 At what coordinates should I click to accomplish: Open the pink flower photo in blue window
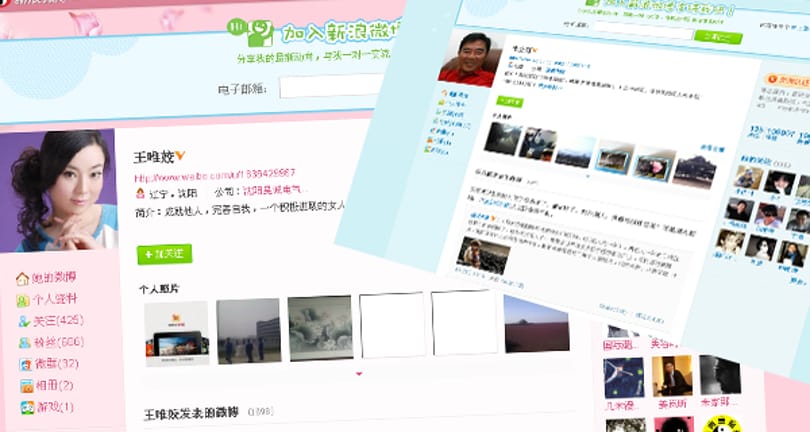coord(653,166)
